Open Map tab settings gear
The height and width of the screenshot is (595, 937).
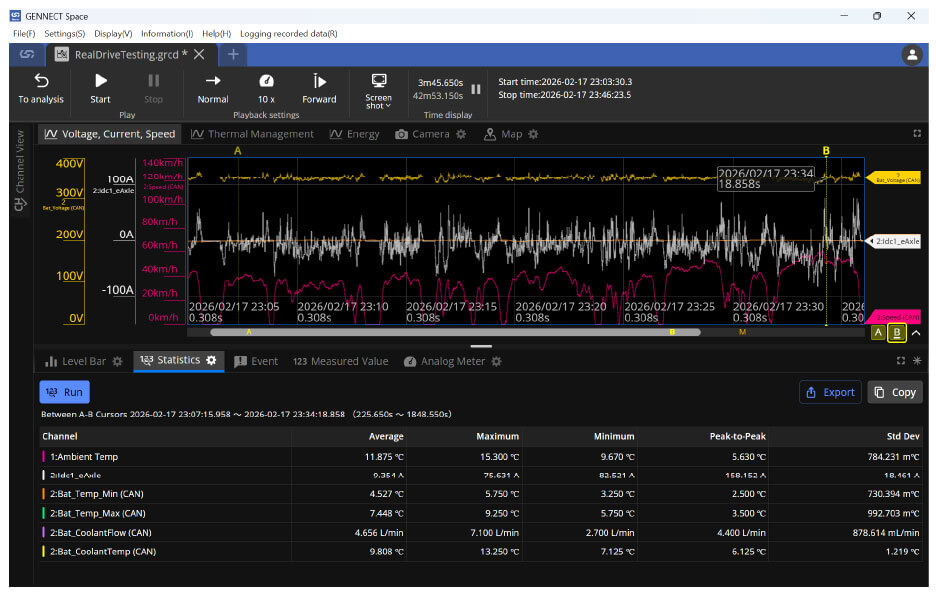(x=533, y=134)
